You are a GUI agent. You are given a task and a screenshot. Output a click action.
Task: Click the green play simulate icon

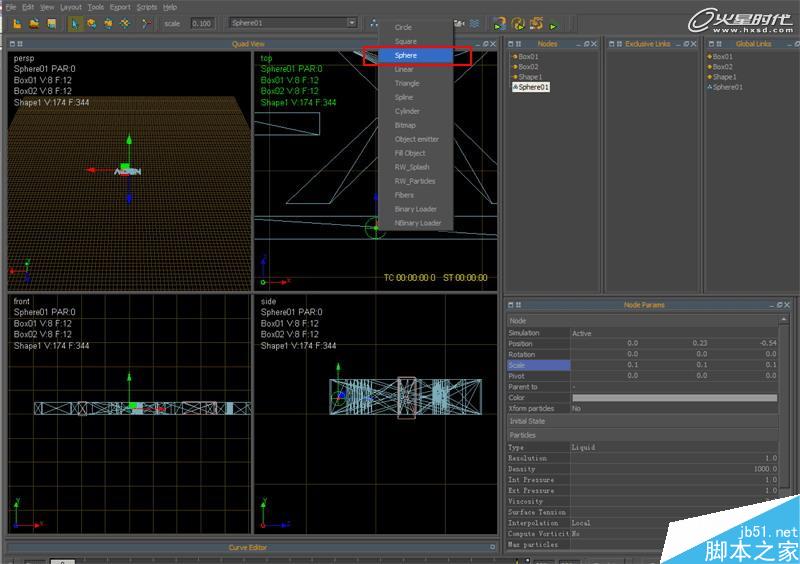pos(553,24)
